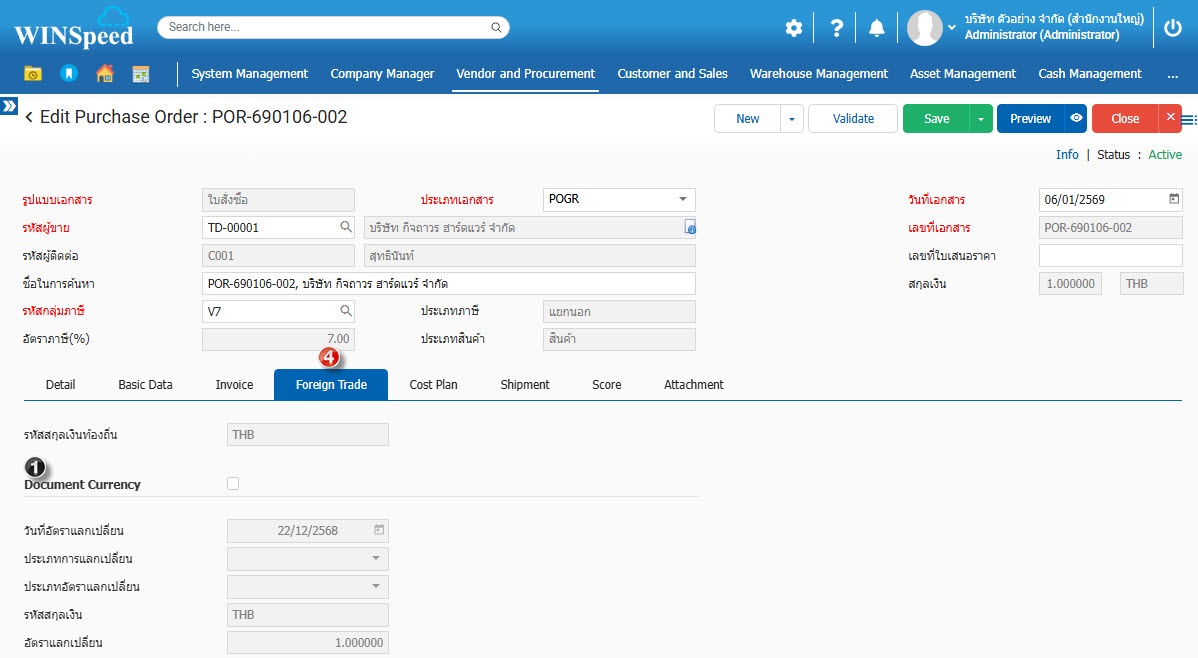This screenshot has height=658, width=1198.
Task: Click the power logout icon
Action: tap(1174, 28)
